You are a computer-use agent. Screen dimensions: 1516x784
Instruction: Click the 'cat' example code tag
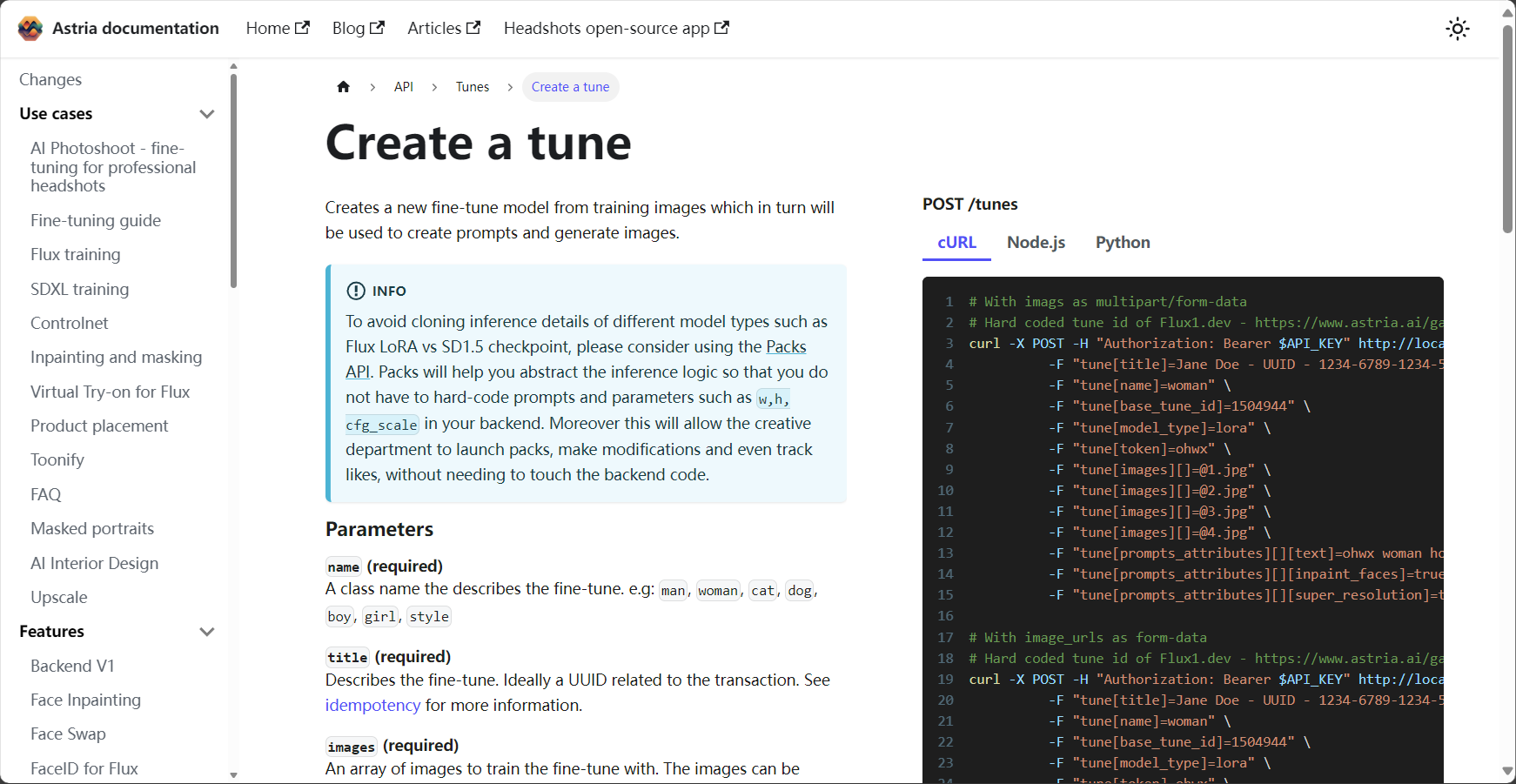pyautogui.click(x=763, y=591)
